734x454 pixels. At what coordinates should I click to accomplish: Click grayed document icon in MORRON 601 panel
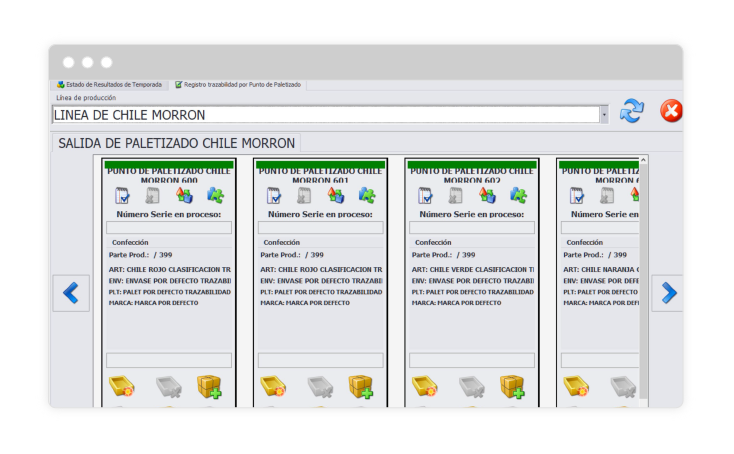pos(304,195)
